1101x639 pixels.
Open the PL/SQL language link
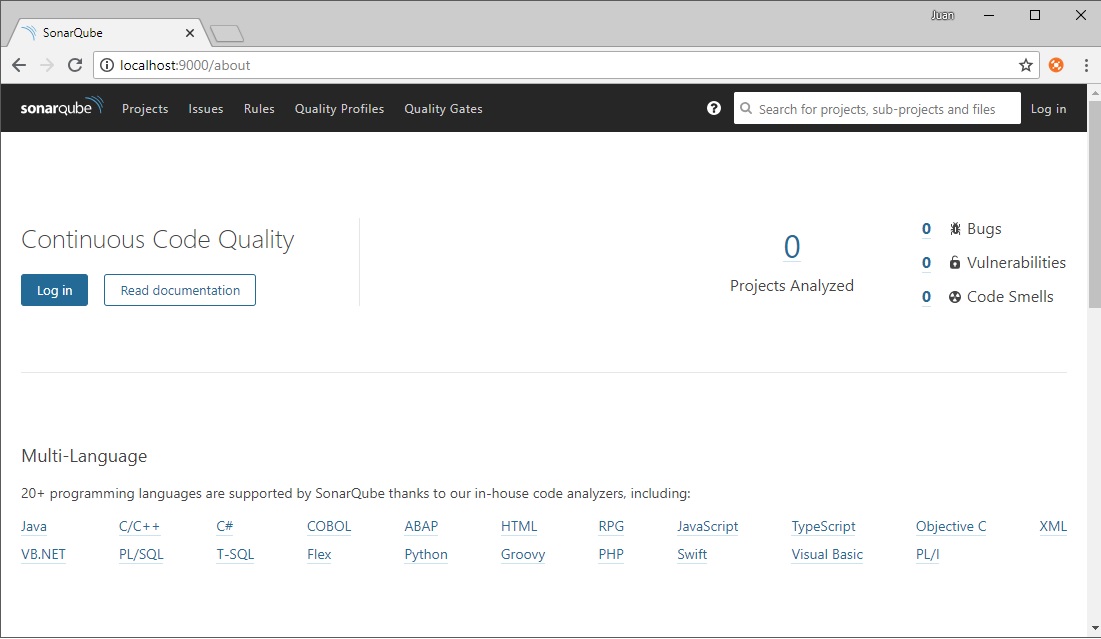141,555
